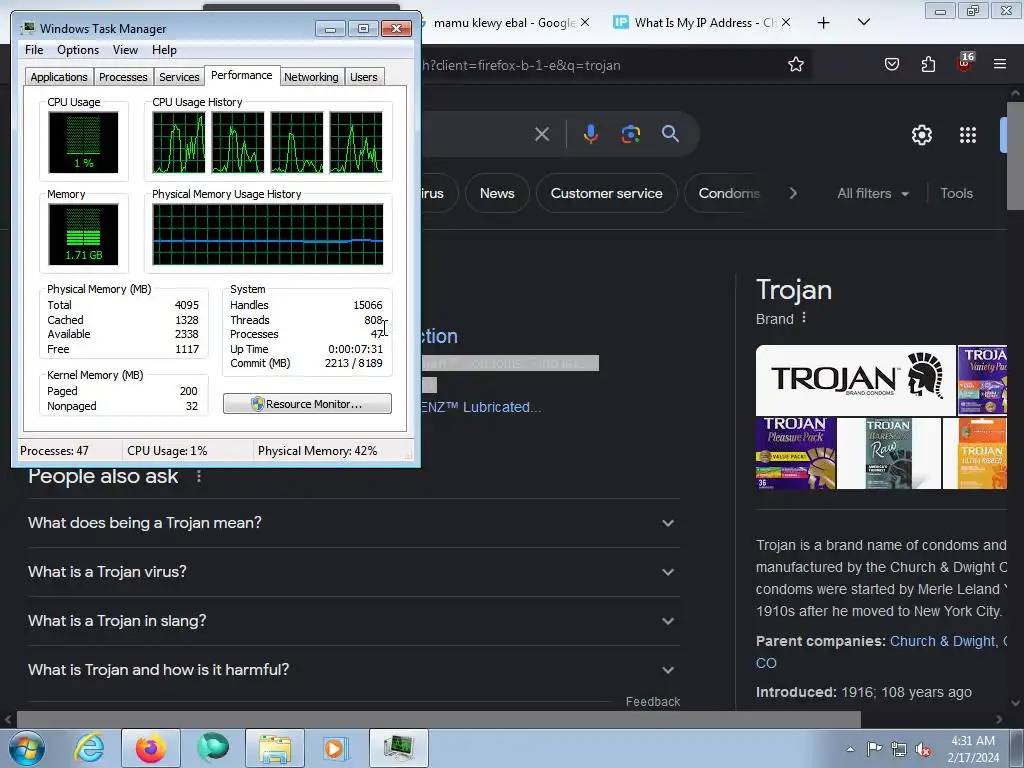Click the Feedback link
The height and width of the screenshot is (768, 1024).
coord(652,701)
